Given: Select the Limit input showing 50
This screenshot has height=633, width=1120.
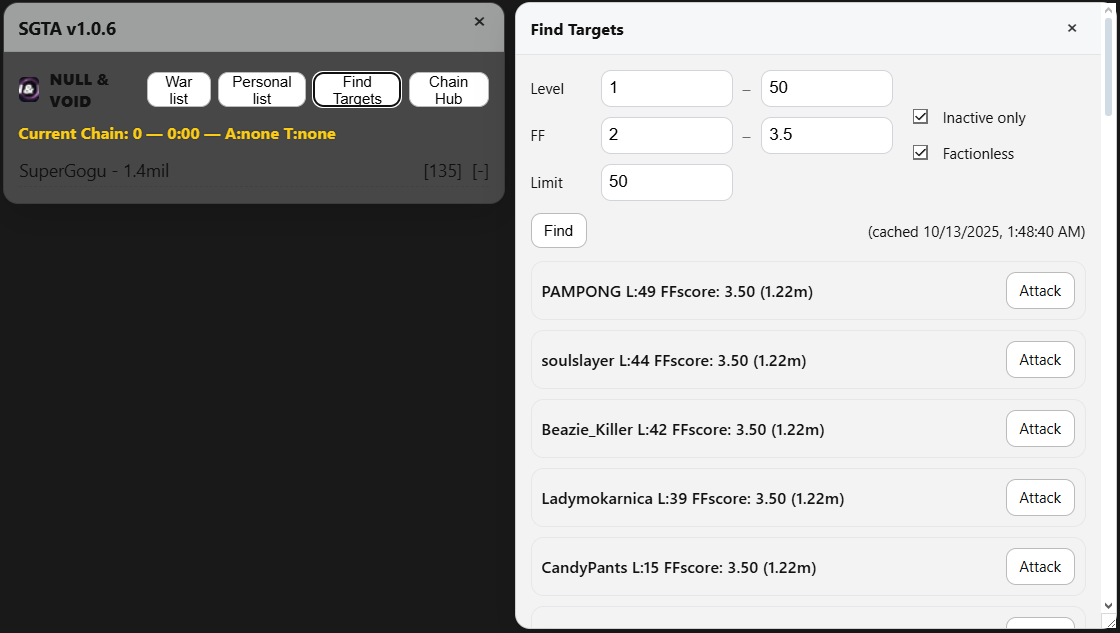Looking at the screenshot, I should tap(666, 182).
